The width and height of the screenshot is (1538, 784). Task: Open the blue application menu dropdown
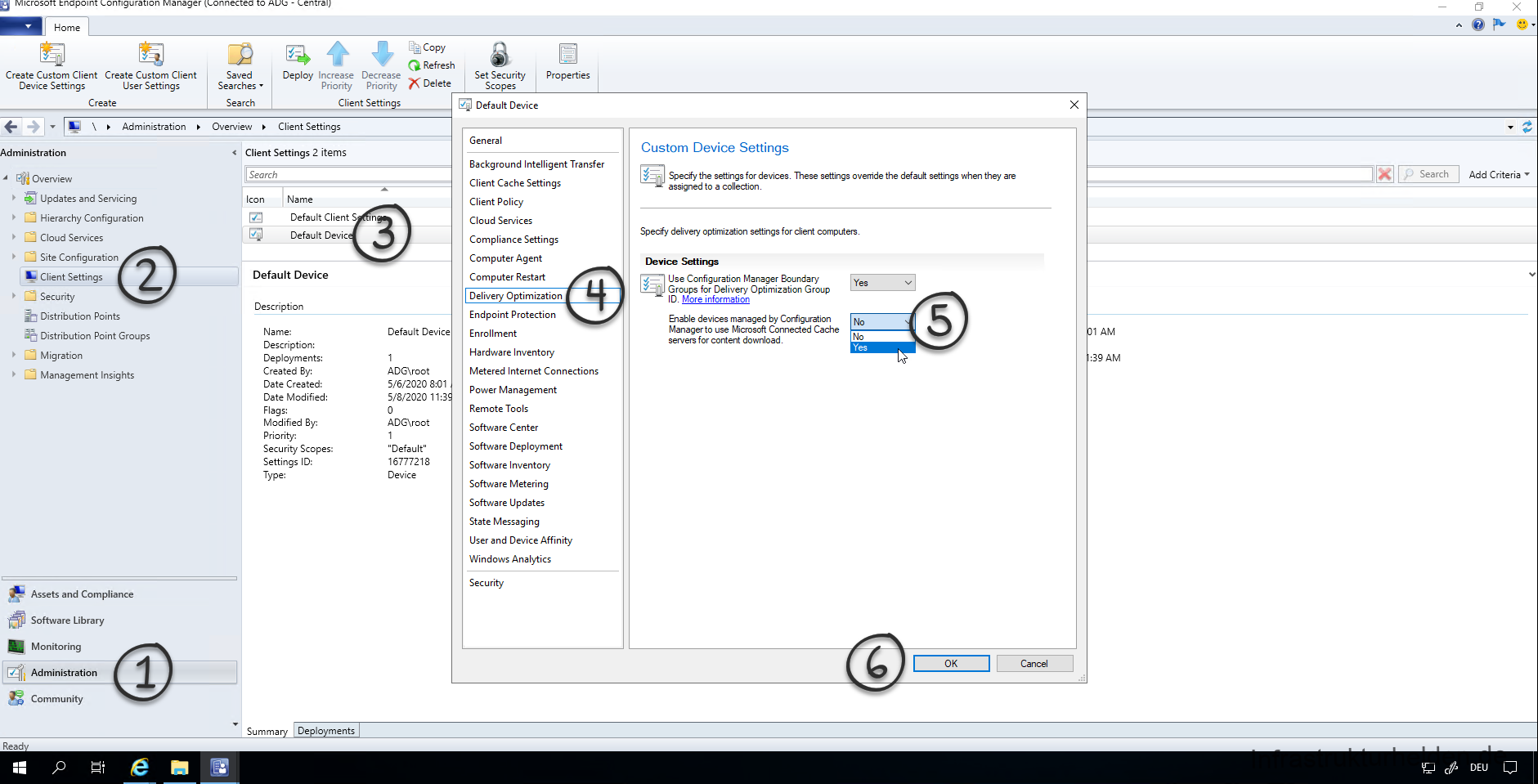(x=22, y=26)
